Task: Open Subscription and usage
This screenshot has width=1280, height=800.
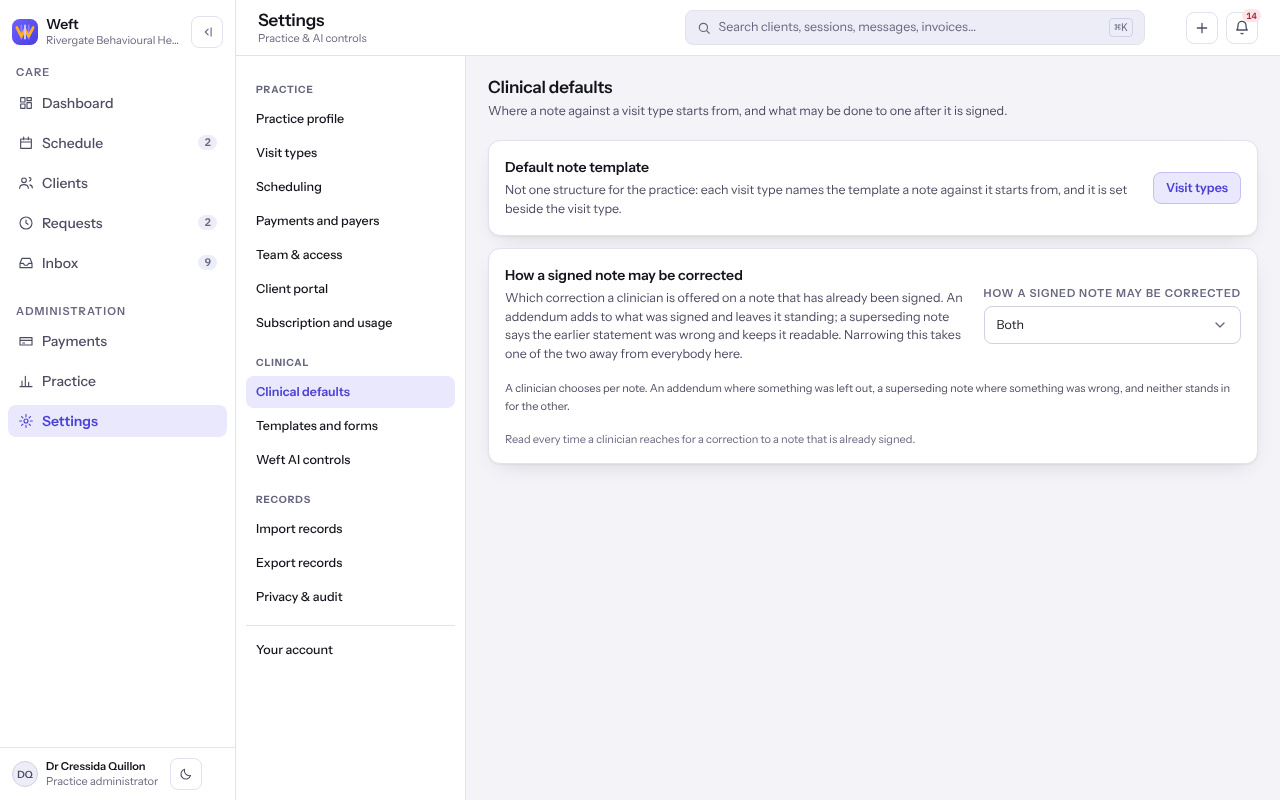Action: pos(350,323)
